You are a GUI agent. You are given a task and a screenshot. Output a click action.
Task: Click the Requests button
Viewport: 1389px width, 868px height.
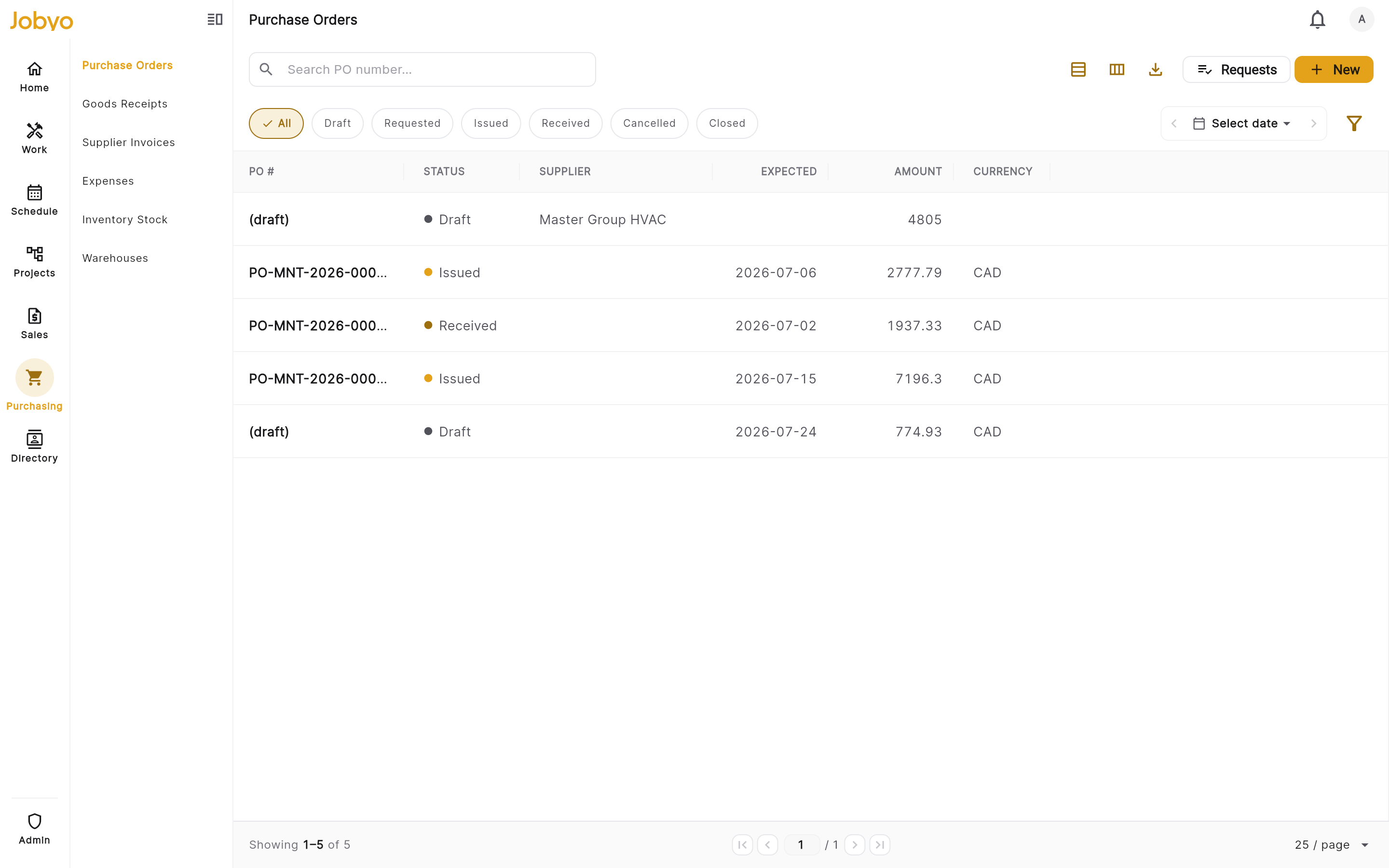pos(1236,69)
